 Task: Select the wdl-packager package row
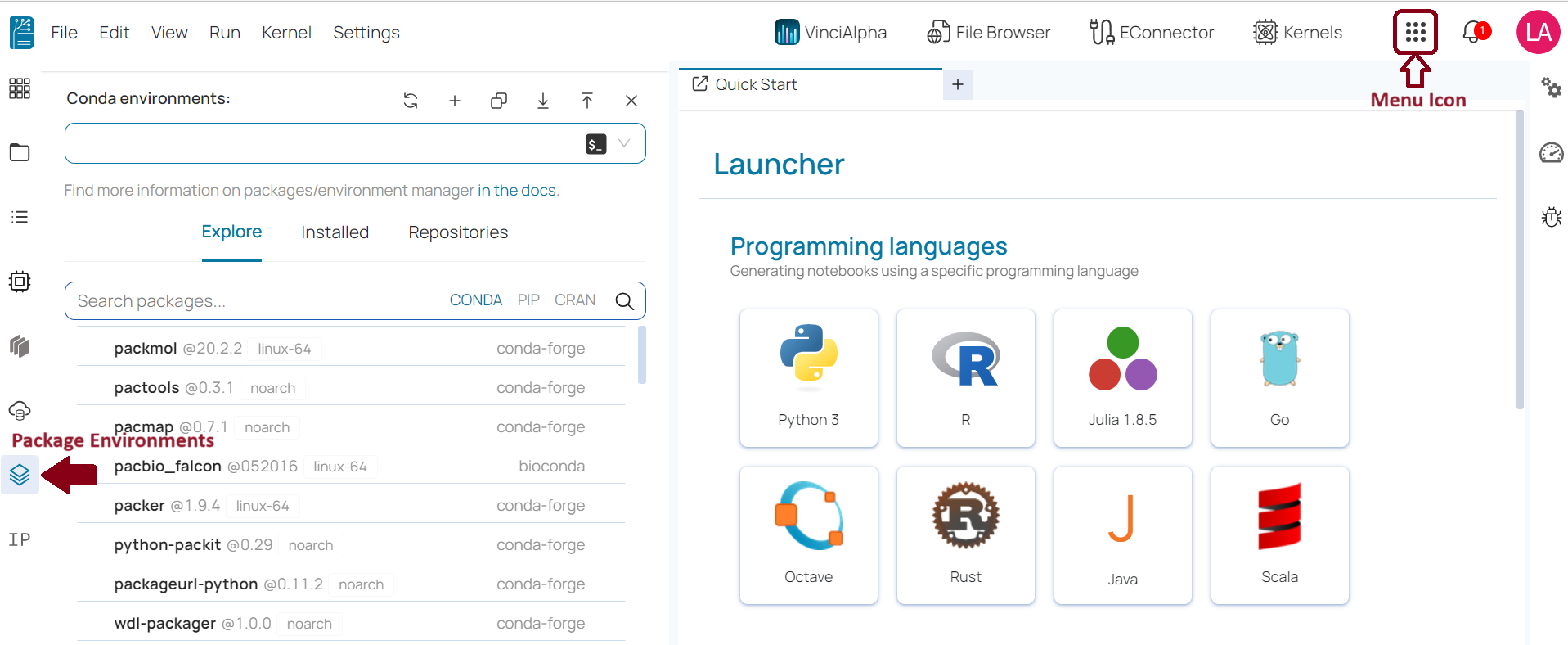(x=351, y=623)
